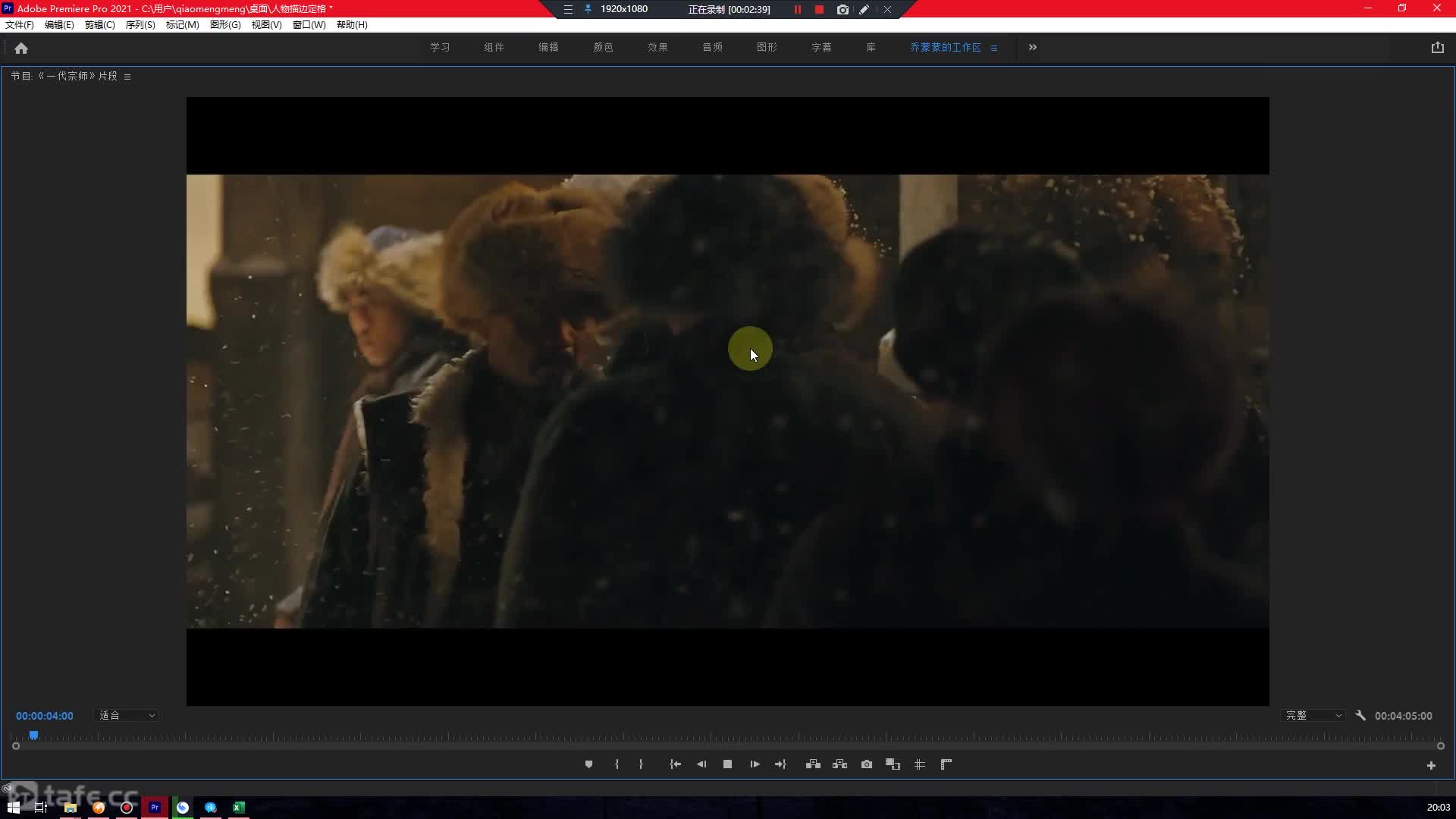Switch to the 图形 workspace
Screen dimensions: 1456x819
[767, 47]
